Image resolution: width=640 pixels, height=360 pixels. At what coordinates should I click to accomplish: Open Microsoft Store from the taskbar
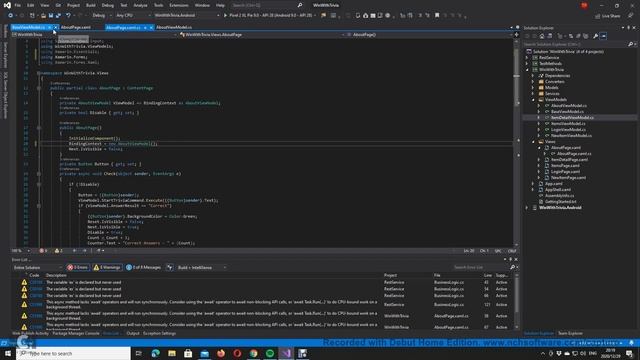pos(188,353)
